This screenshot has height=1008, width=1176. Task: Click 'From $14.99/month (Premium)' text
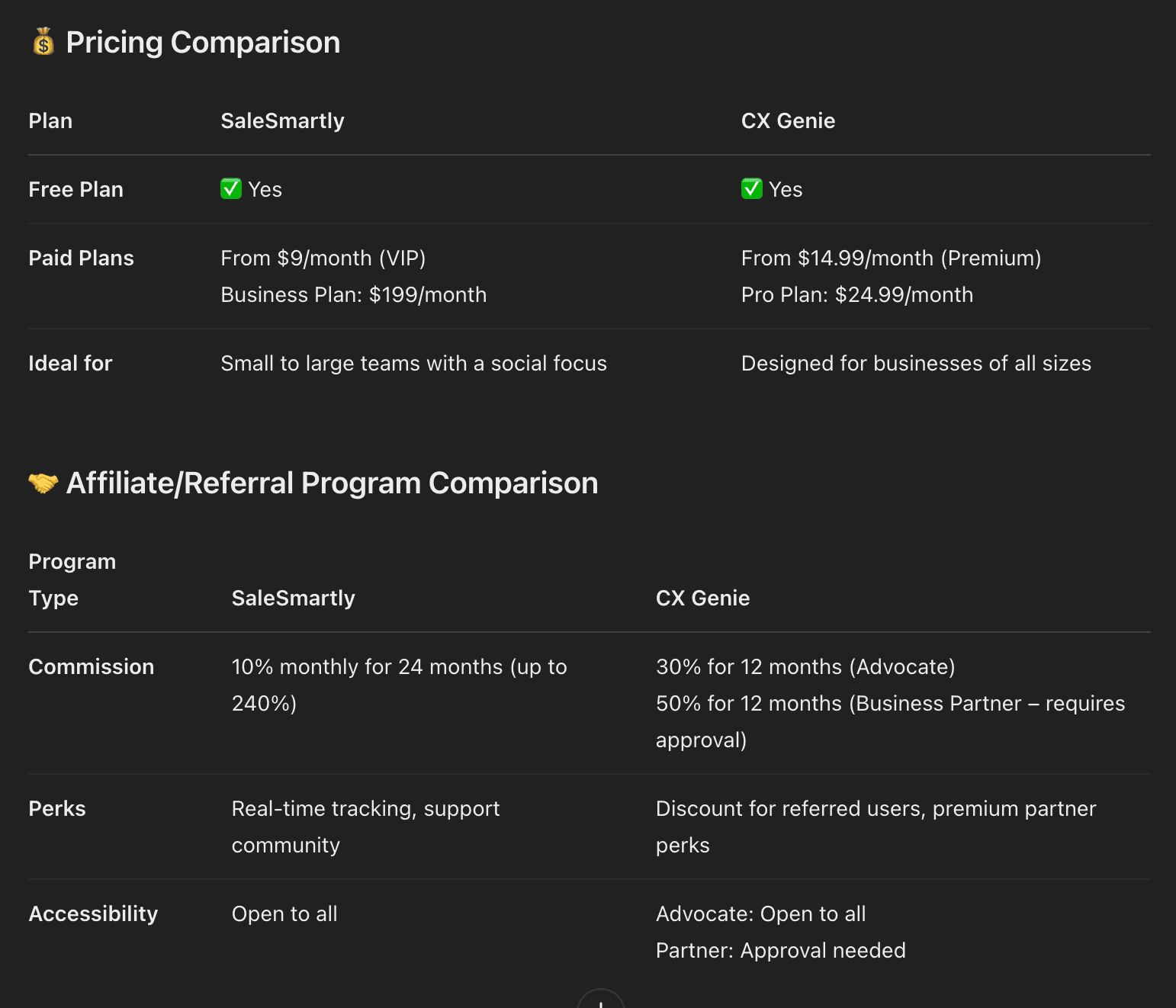tap(891, 258)
